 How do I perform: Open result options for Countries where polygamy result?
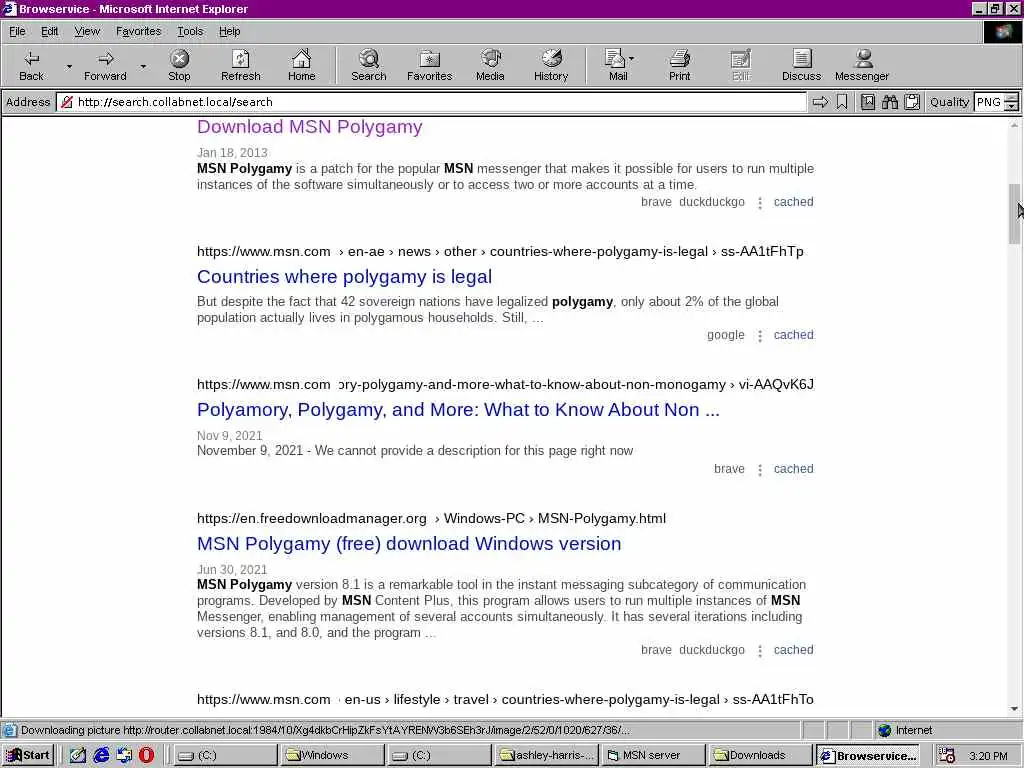pos(760,336)
